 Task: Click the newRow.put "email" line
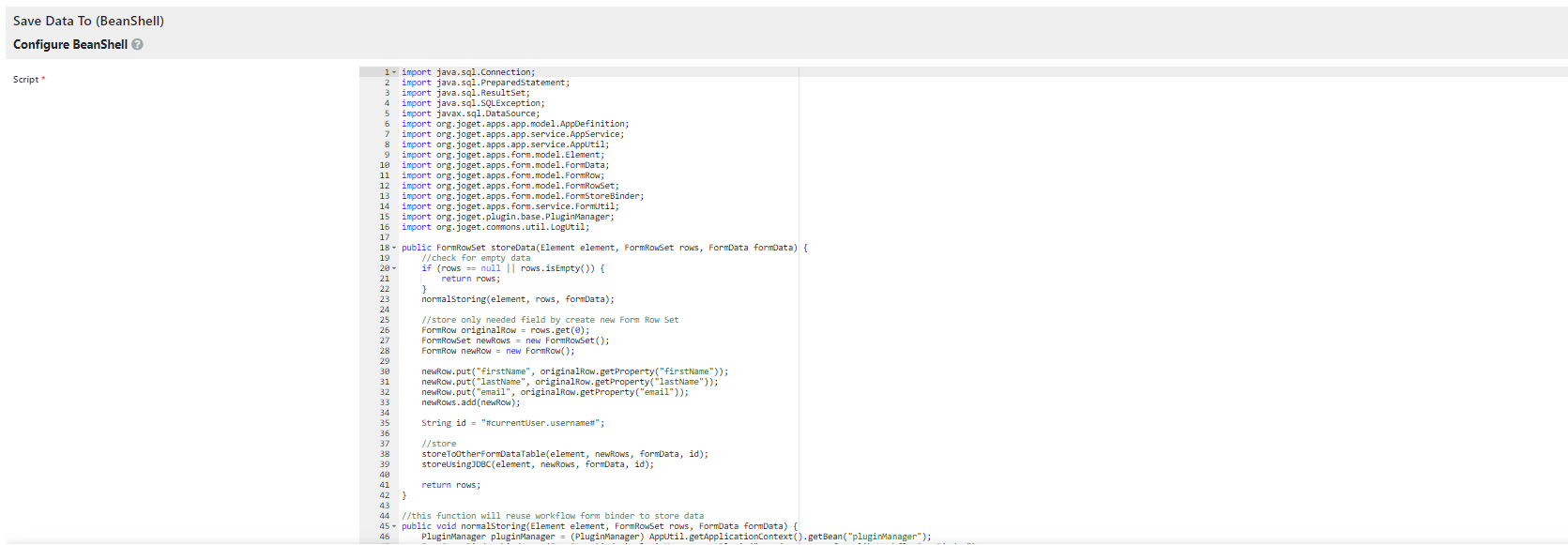(x=555, y=392)
